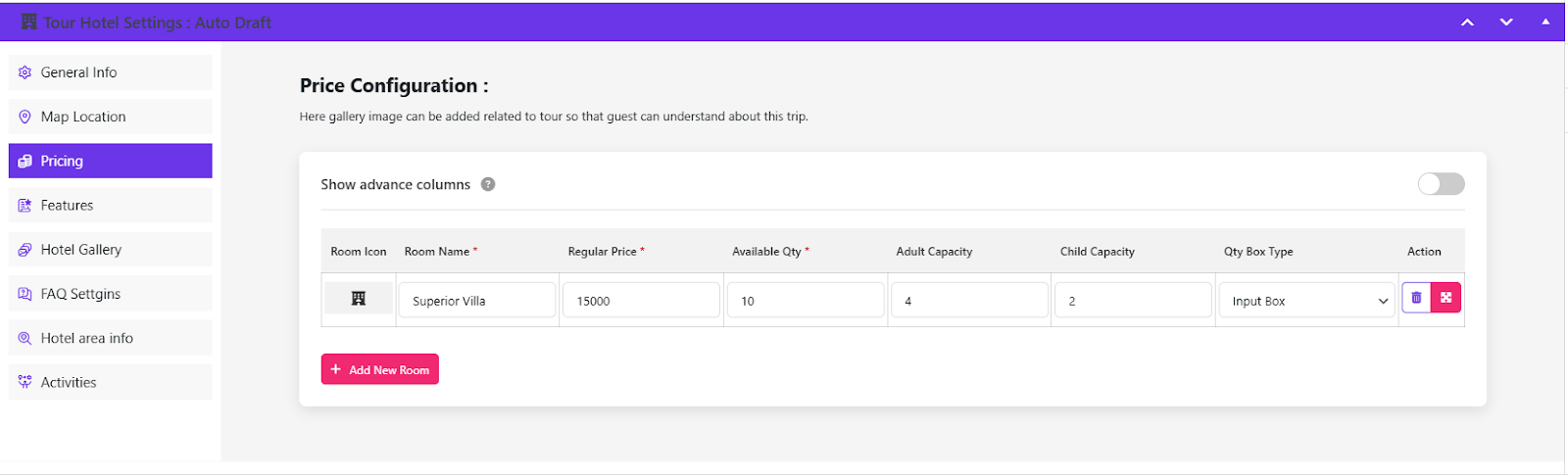Delete the Superior Villa room row

click(x=1416, y=298)
